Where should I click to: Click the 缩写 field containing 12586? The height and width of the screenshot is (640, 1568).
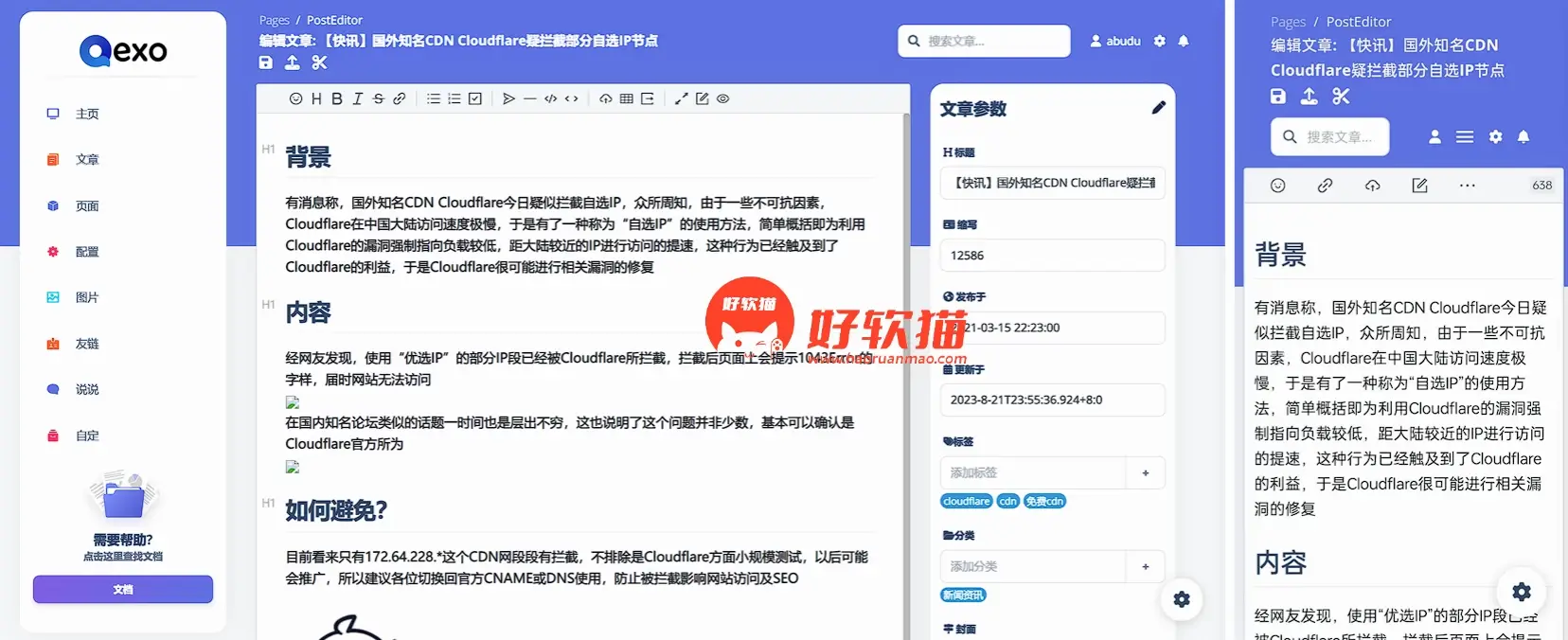pos(1052,256)
